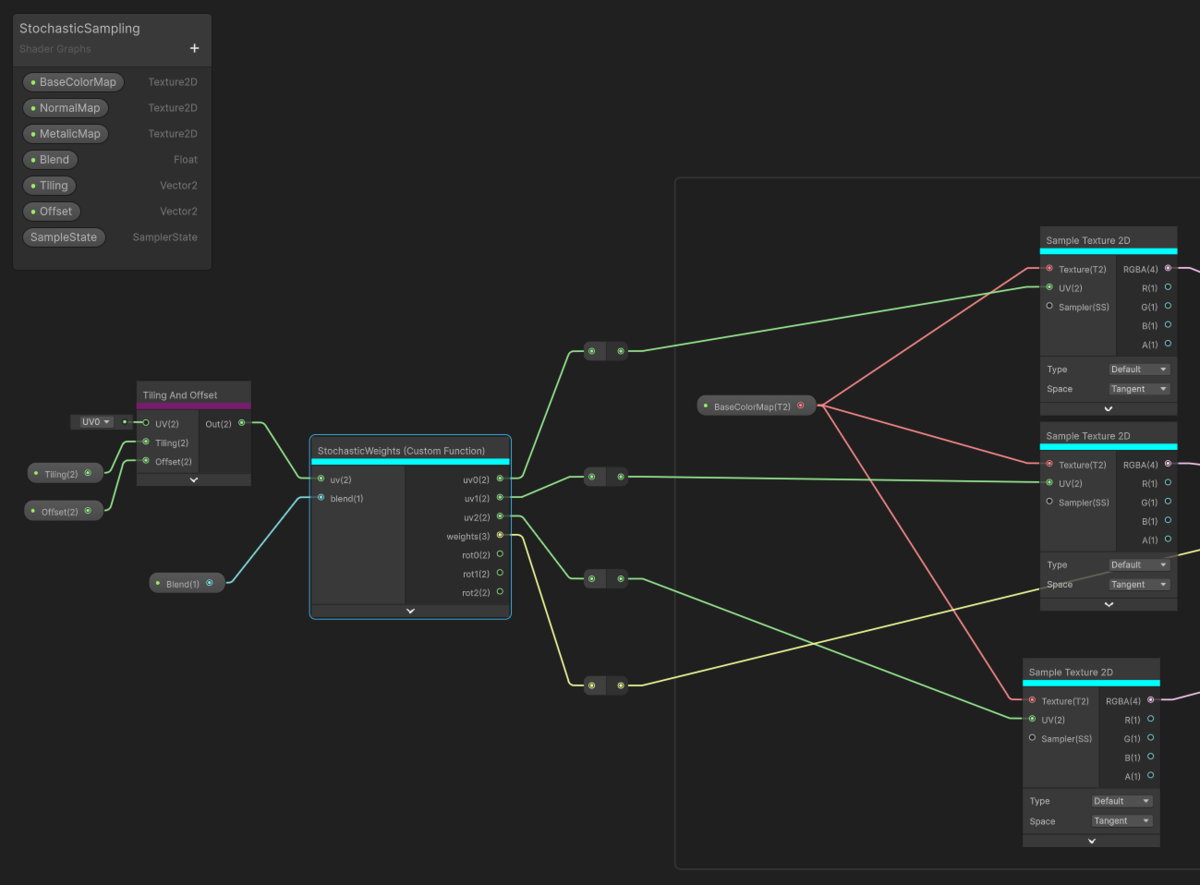Select the BaseColorMap property in the blackboard
This screenshot has width=1200, height=885.
pos(73,82)
